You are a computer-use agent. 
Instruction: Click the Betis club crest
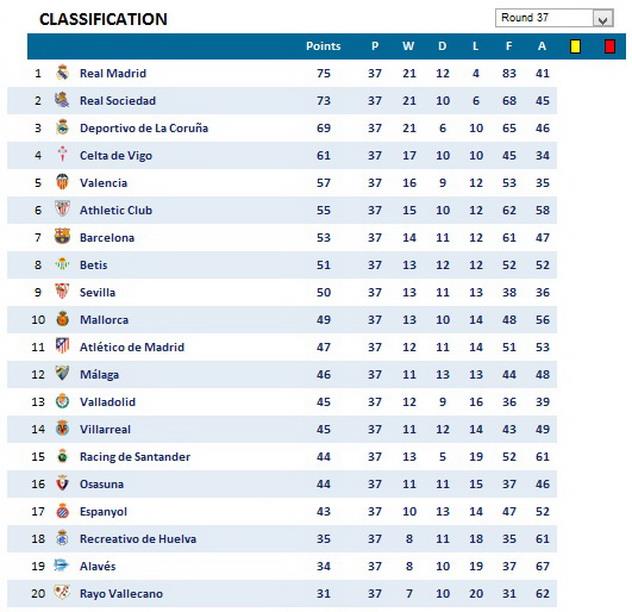(x=62, y=265)
